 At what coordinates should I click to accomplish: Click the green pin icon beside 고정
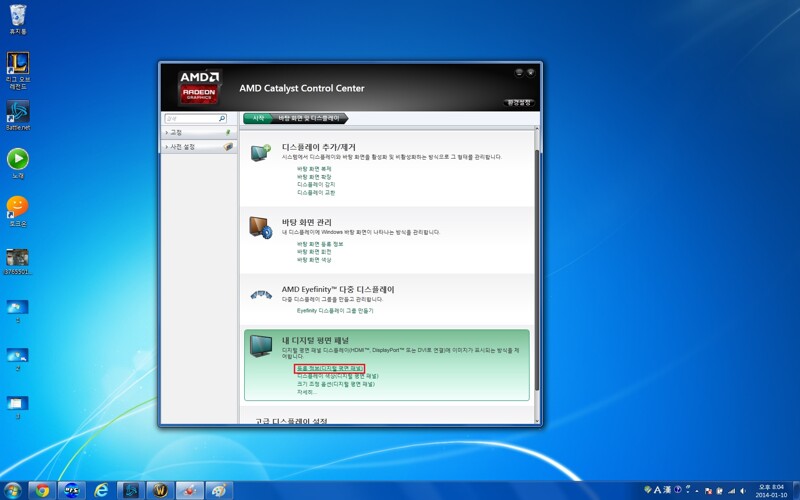click(x=228, y=132)
